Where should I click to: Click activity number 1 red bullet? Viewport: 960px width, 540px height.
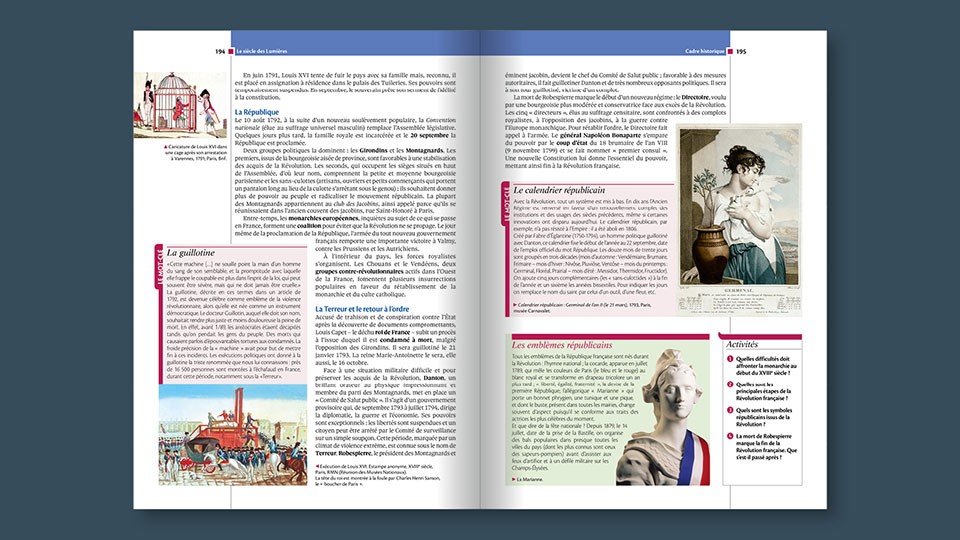pyautogui.click(x=730, y=359)
